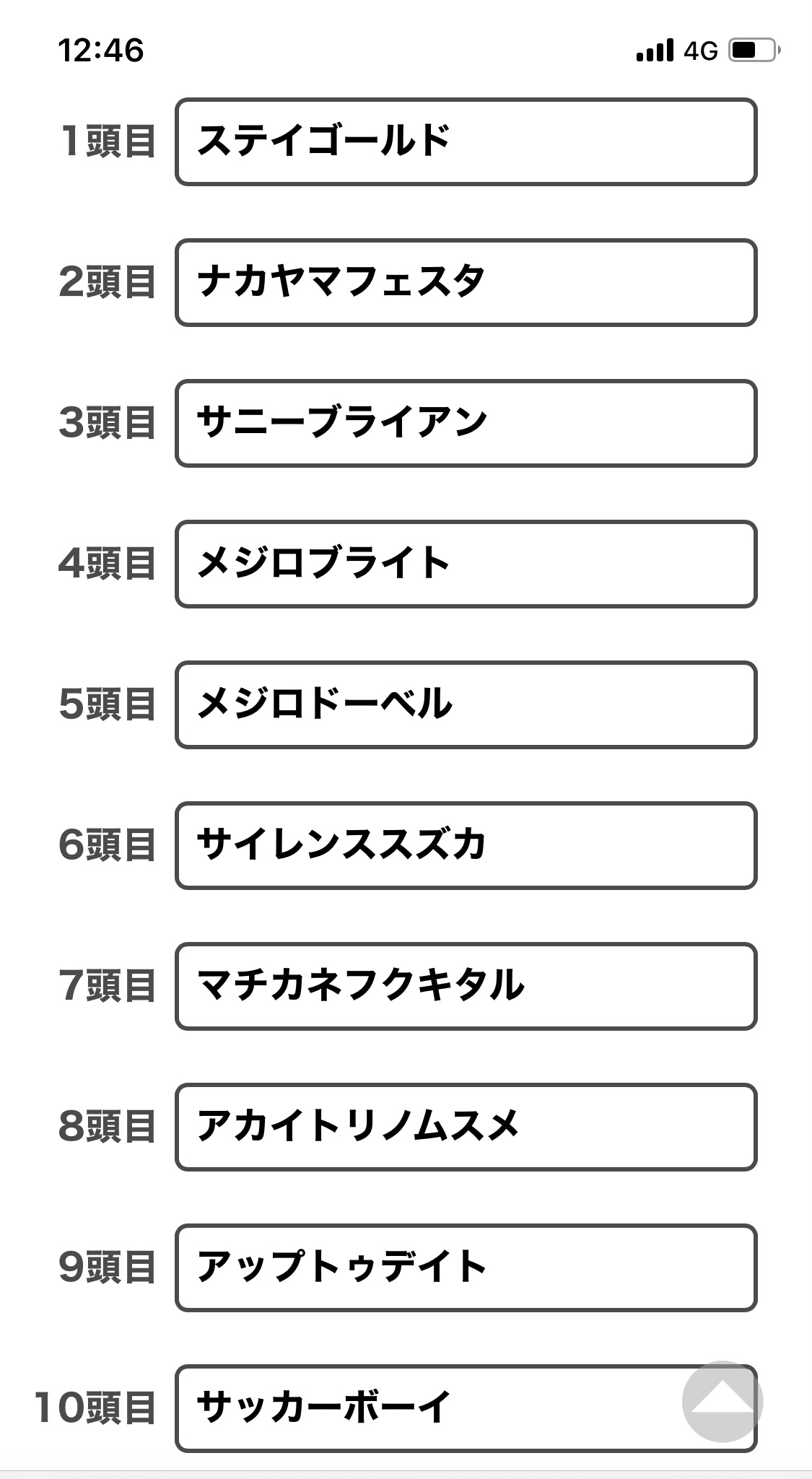Click the メジロブライト text field
Viewport: 812px width, 1479px height.
[x=466, y=564]
